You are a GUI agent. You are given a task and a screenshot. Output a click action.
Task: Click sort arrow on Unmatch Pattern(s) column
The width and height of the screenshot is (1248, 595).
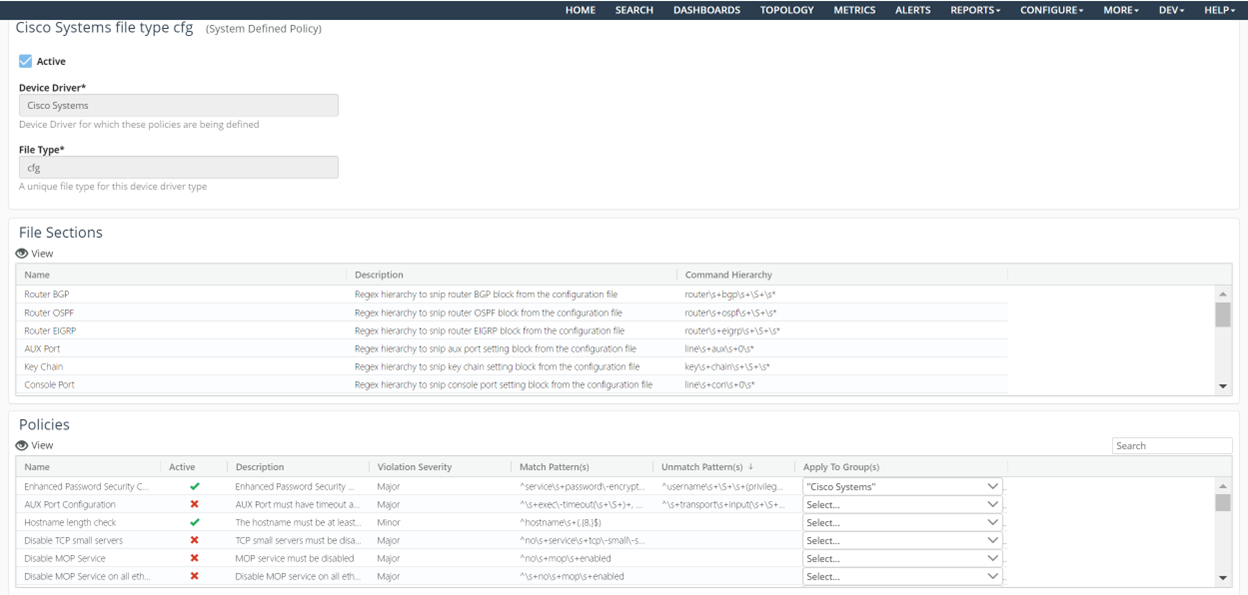[751, 467]
